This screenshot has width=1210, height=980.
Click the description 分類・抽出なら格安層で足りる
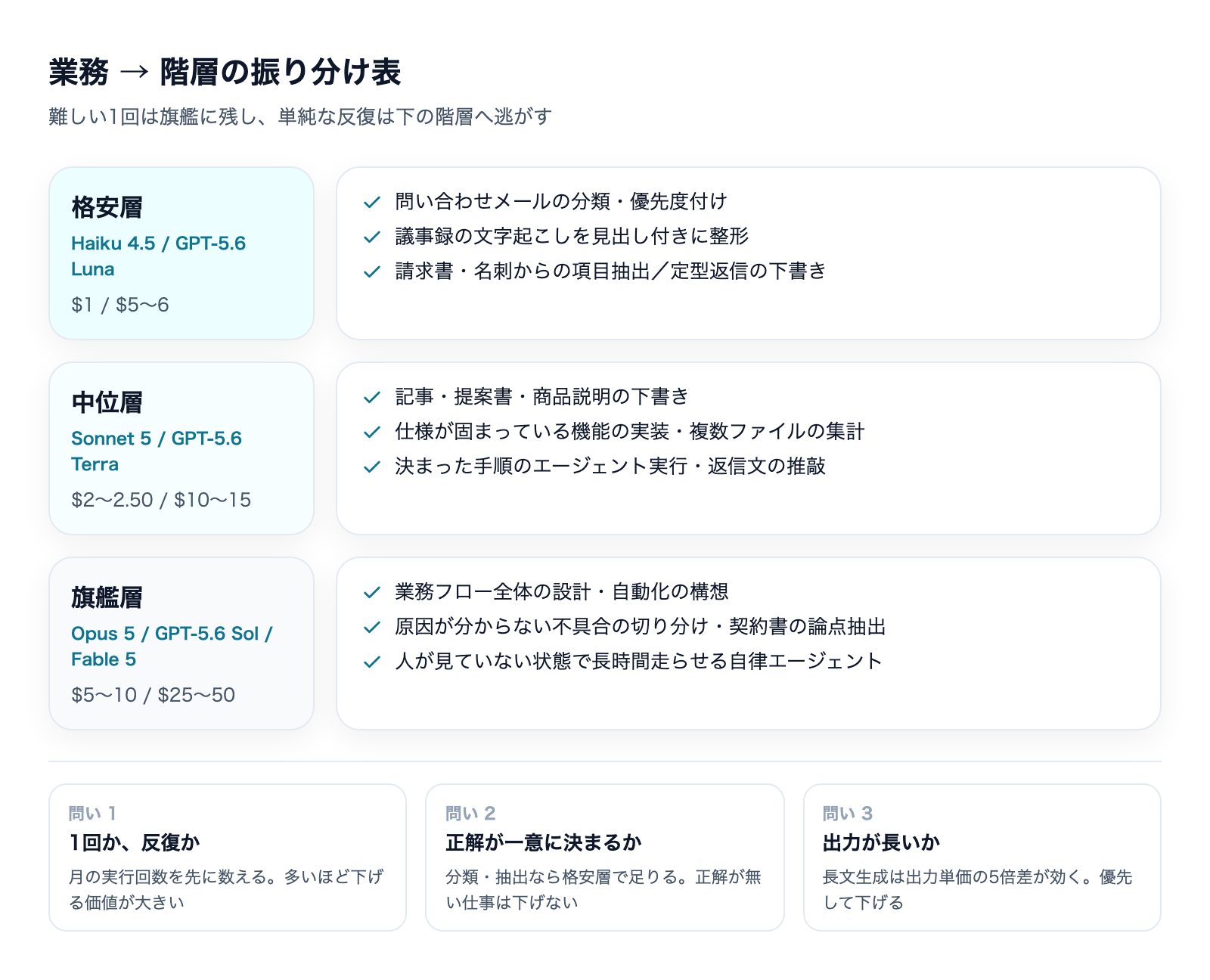(603, 889)
